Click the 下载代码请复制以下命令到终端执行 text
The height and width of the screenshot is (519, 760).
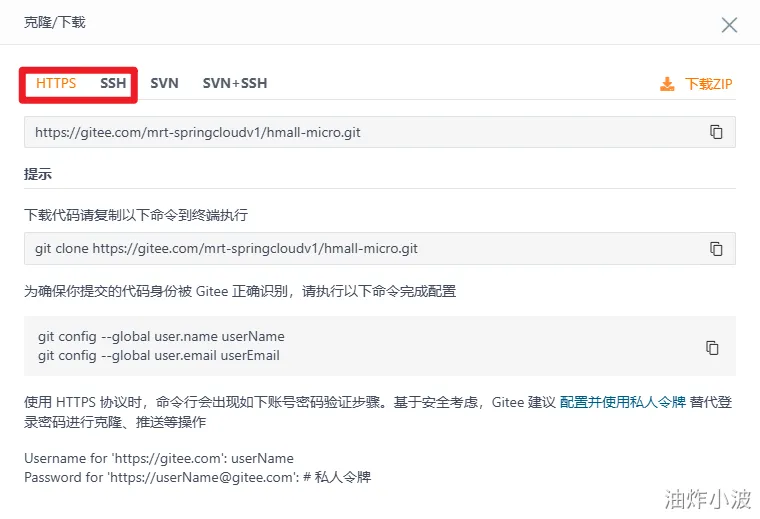click(x=136, y=215)
